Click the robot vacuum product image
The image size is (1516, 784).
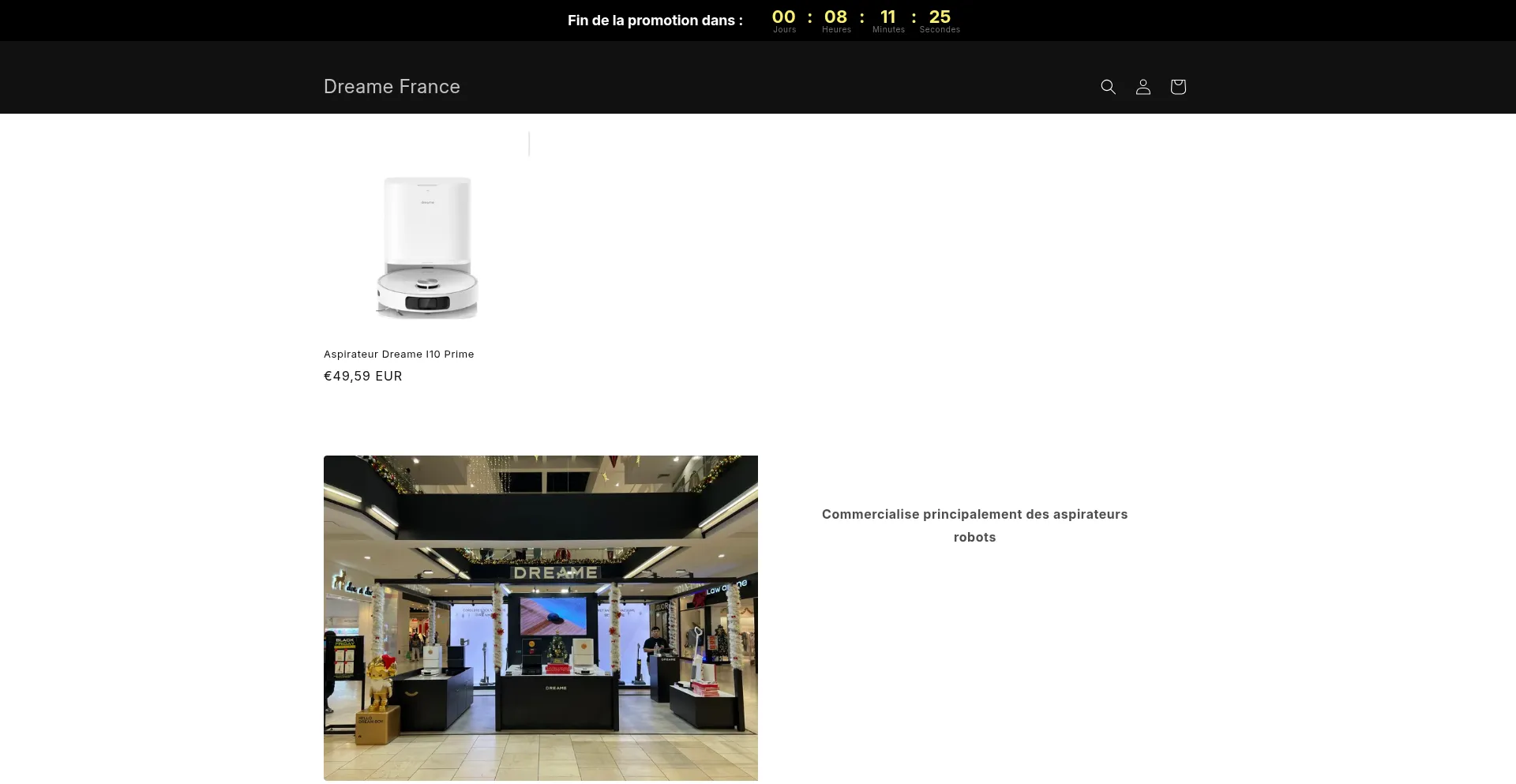click(x=426, y=247)
